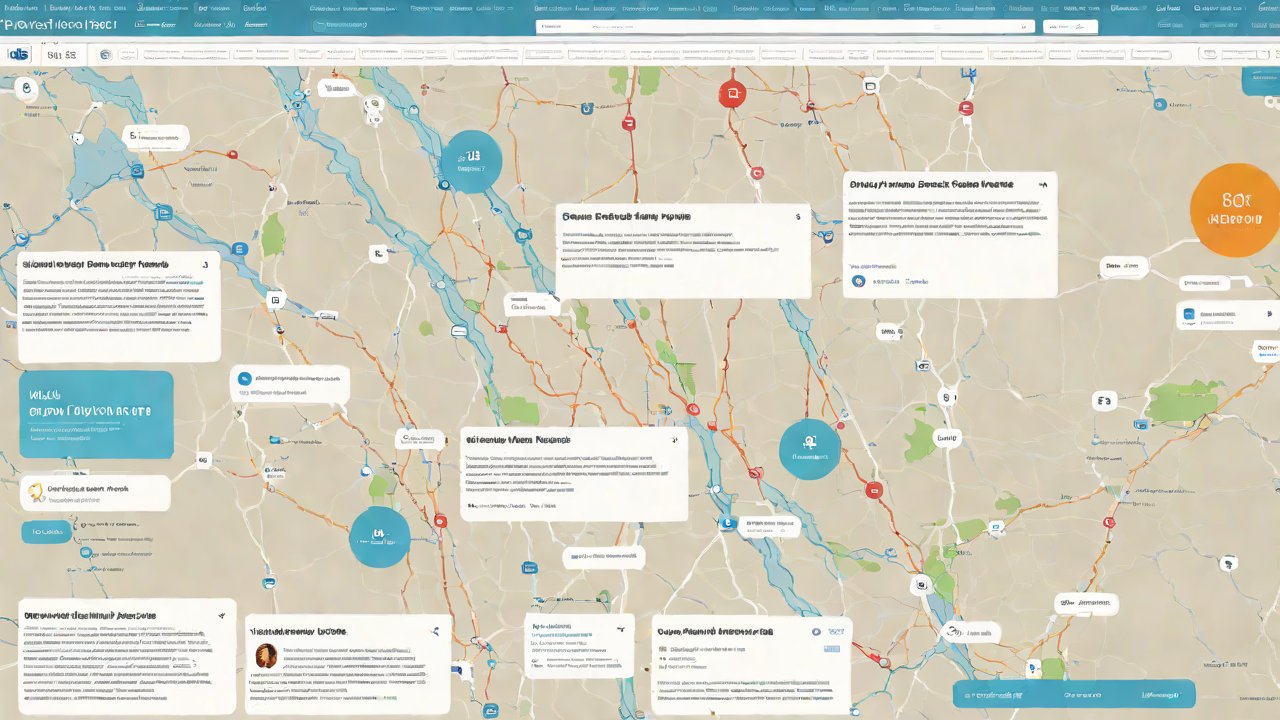Click the blue circle icon in top-right info card
The height and width of the screenshot is (720, 1280).
(x=857, y=282)
